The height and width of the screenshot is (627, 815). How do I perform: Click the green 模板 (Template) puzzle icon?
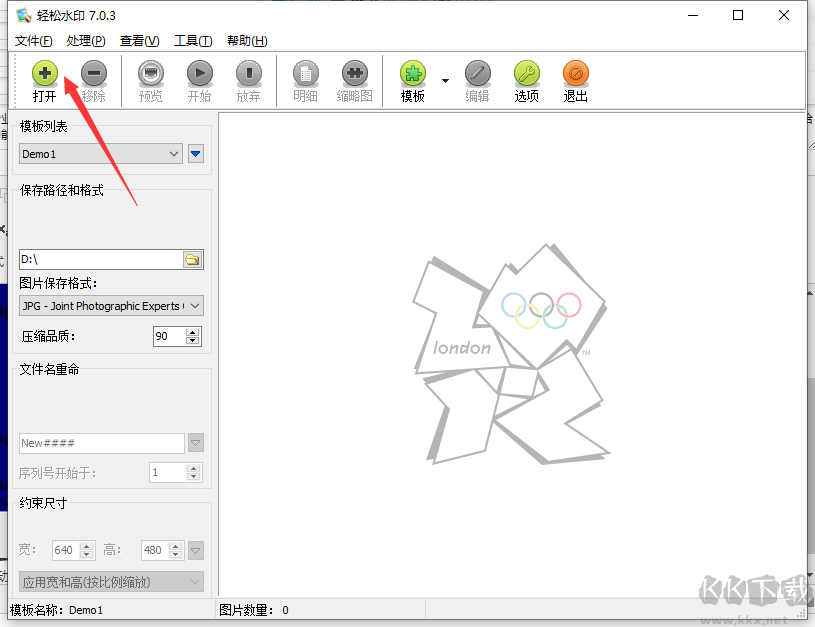click(x=413, y=74)
